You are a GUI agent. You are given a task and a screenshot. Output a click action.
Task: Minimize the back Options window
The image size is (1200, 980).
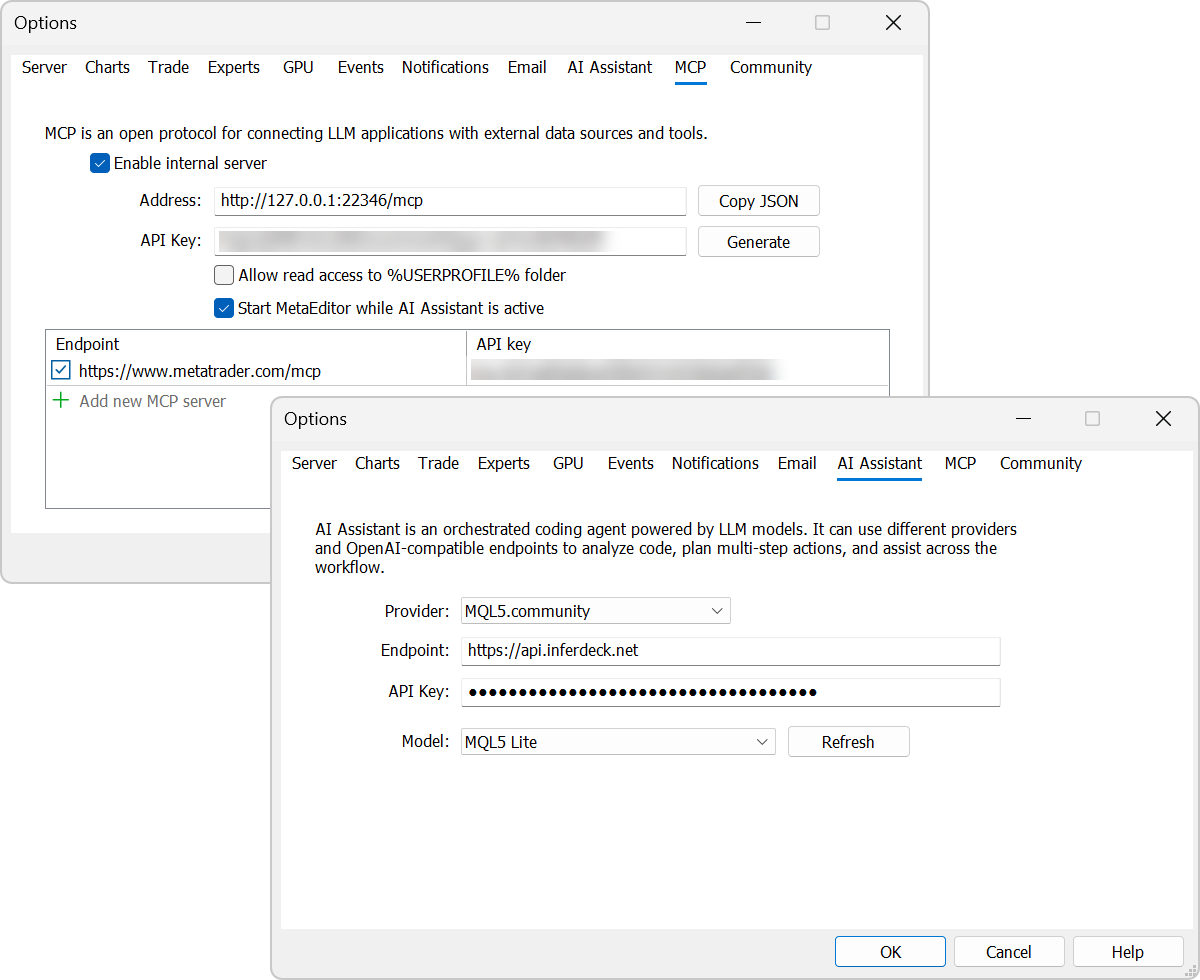[753, 23]
